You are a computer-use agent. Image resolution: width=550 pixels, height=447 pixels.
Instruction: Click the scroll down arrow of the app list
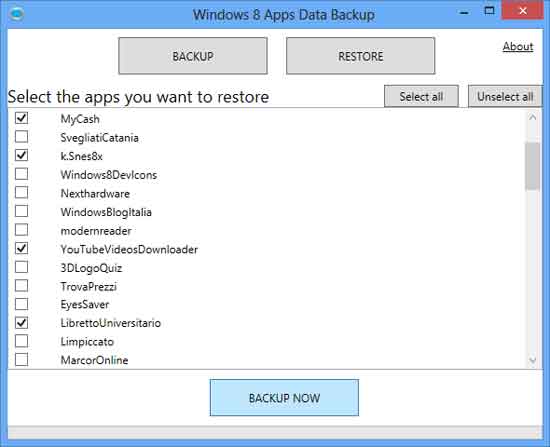pos(532,360)
